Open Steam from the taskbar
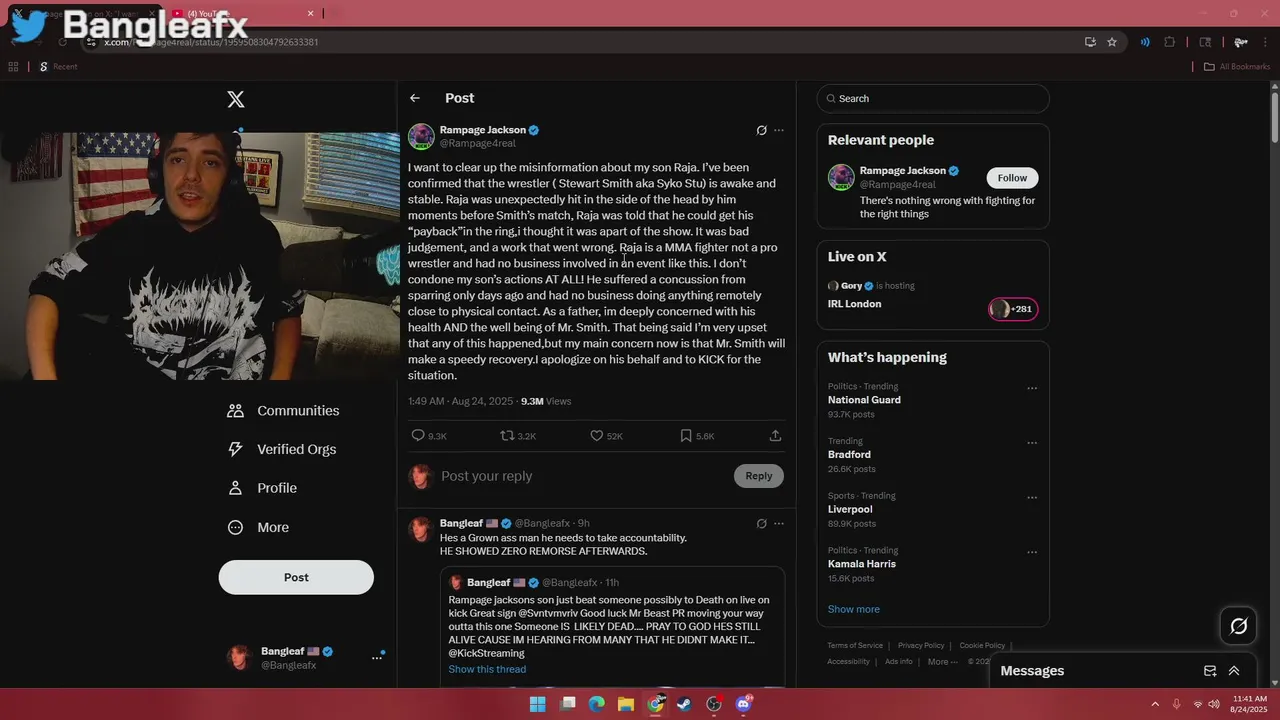The height and width of the screenshot is (720, 1280). click(x=684, y=704)
